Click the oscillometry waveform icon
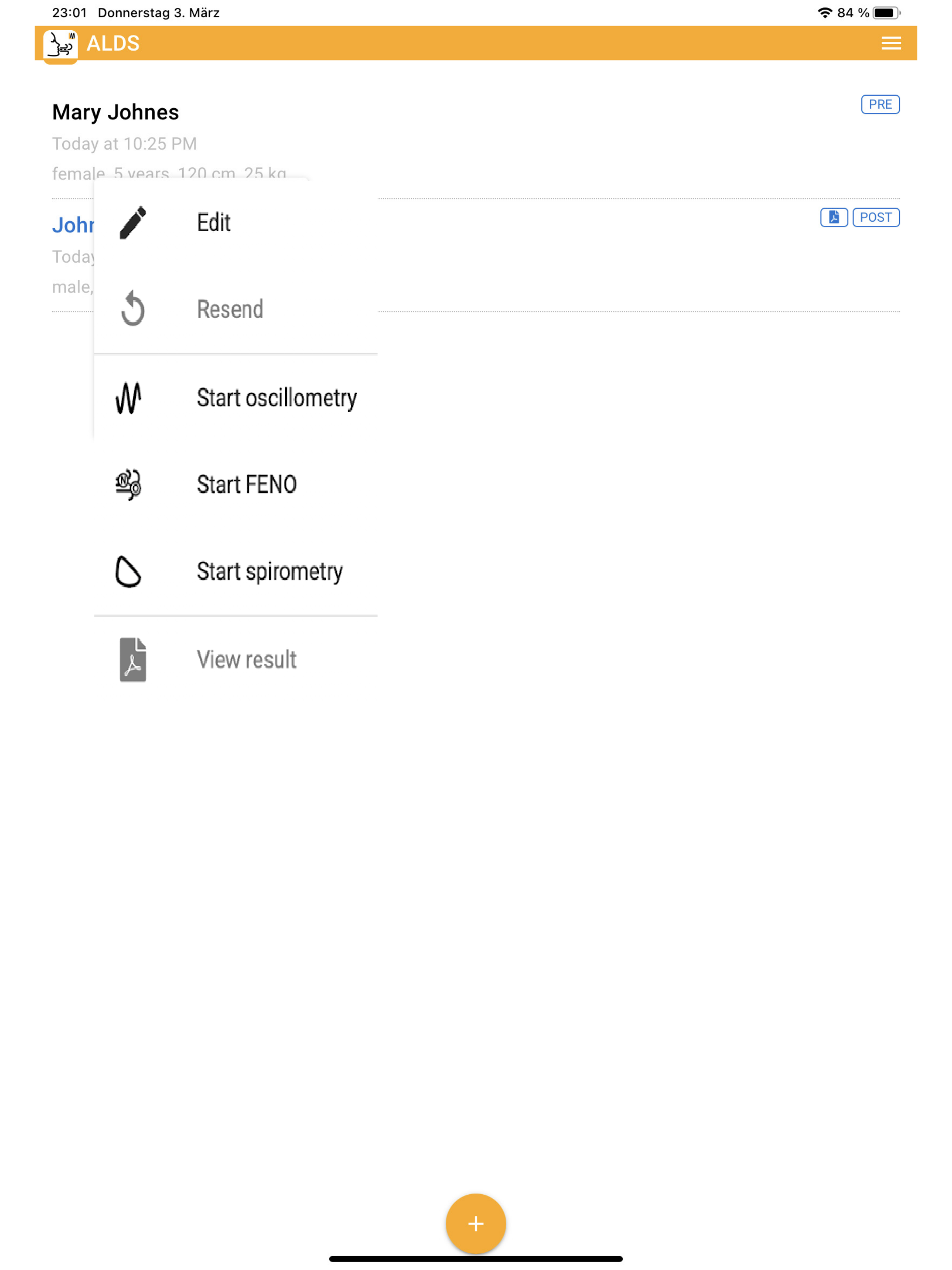This screenshot has height=1270, width=952. coord(128,398)
